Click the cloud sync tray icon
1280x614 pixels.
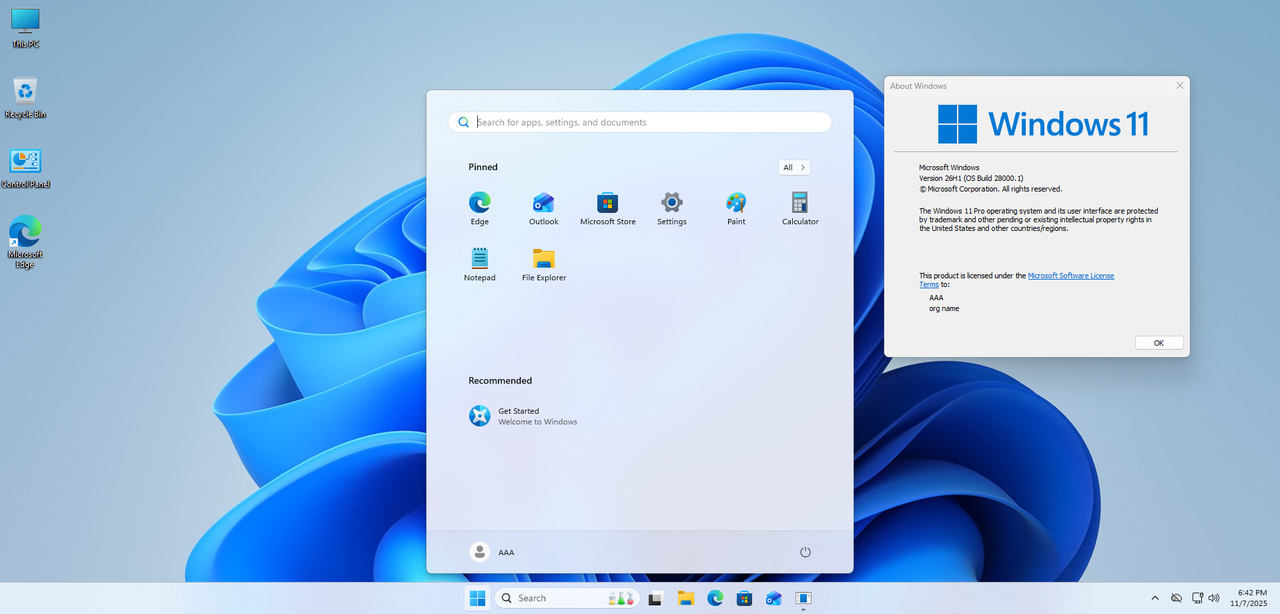(x=1176, y=598)
